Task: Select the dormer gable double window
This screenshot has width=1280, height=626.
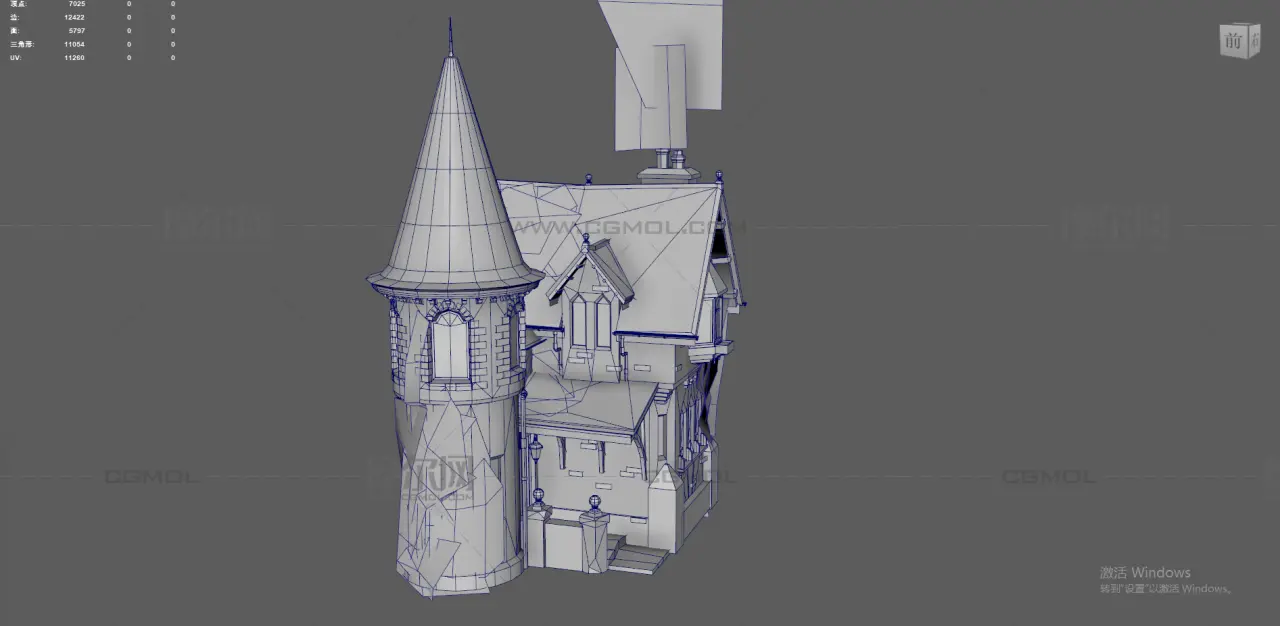Action: click(x=590, y=322)
